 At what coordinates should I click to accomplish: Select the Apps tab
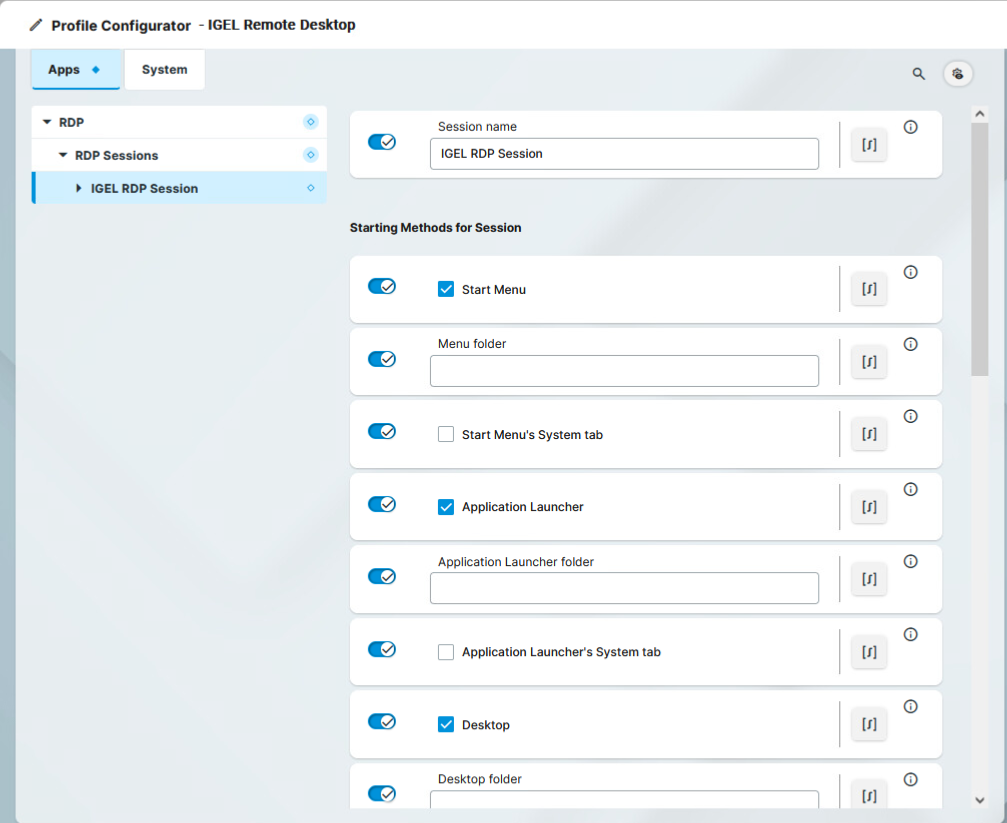pyautogui.click(x=65, y=69)
